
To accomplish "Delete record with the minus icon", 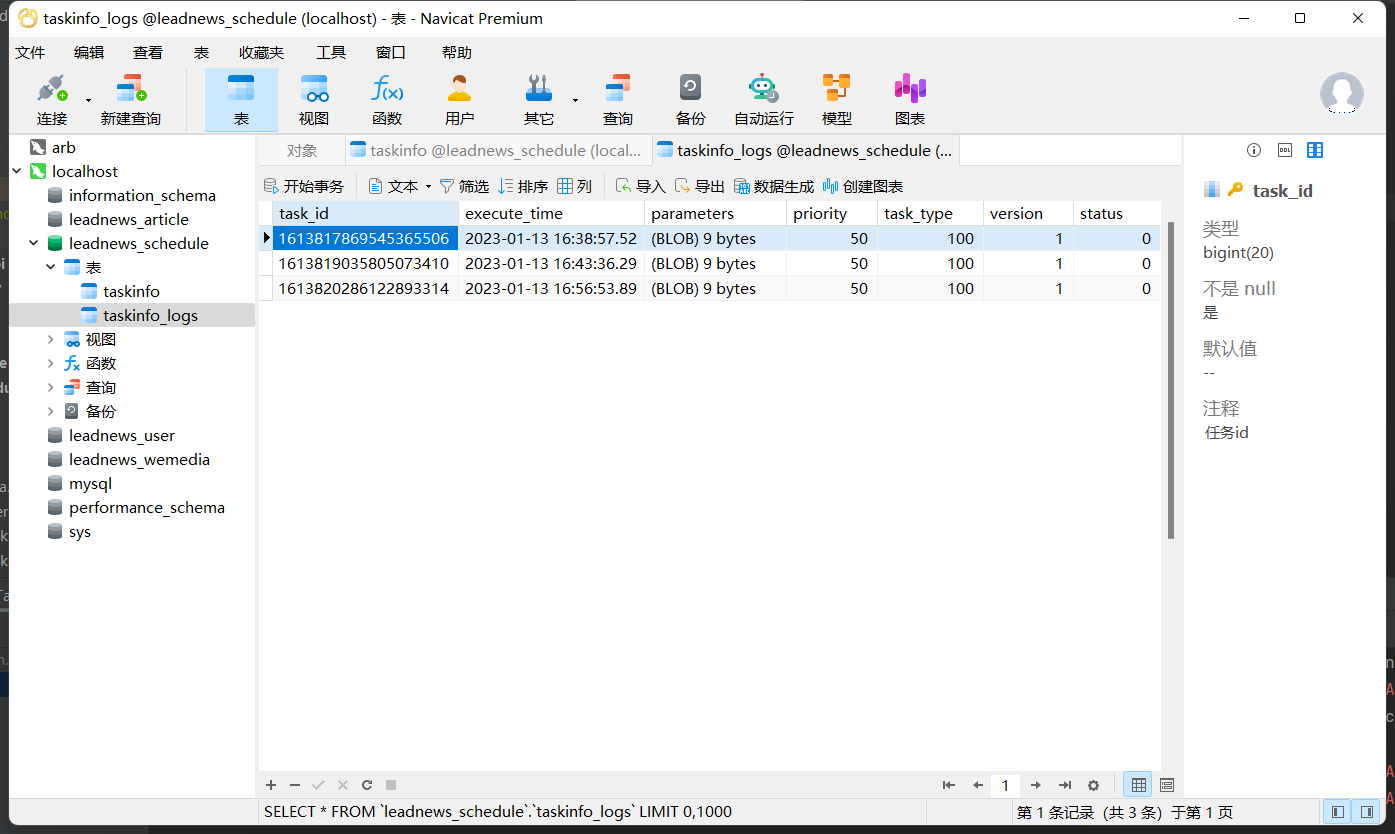I will [x=295, y=785].
